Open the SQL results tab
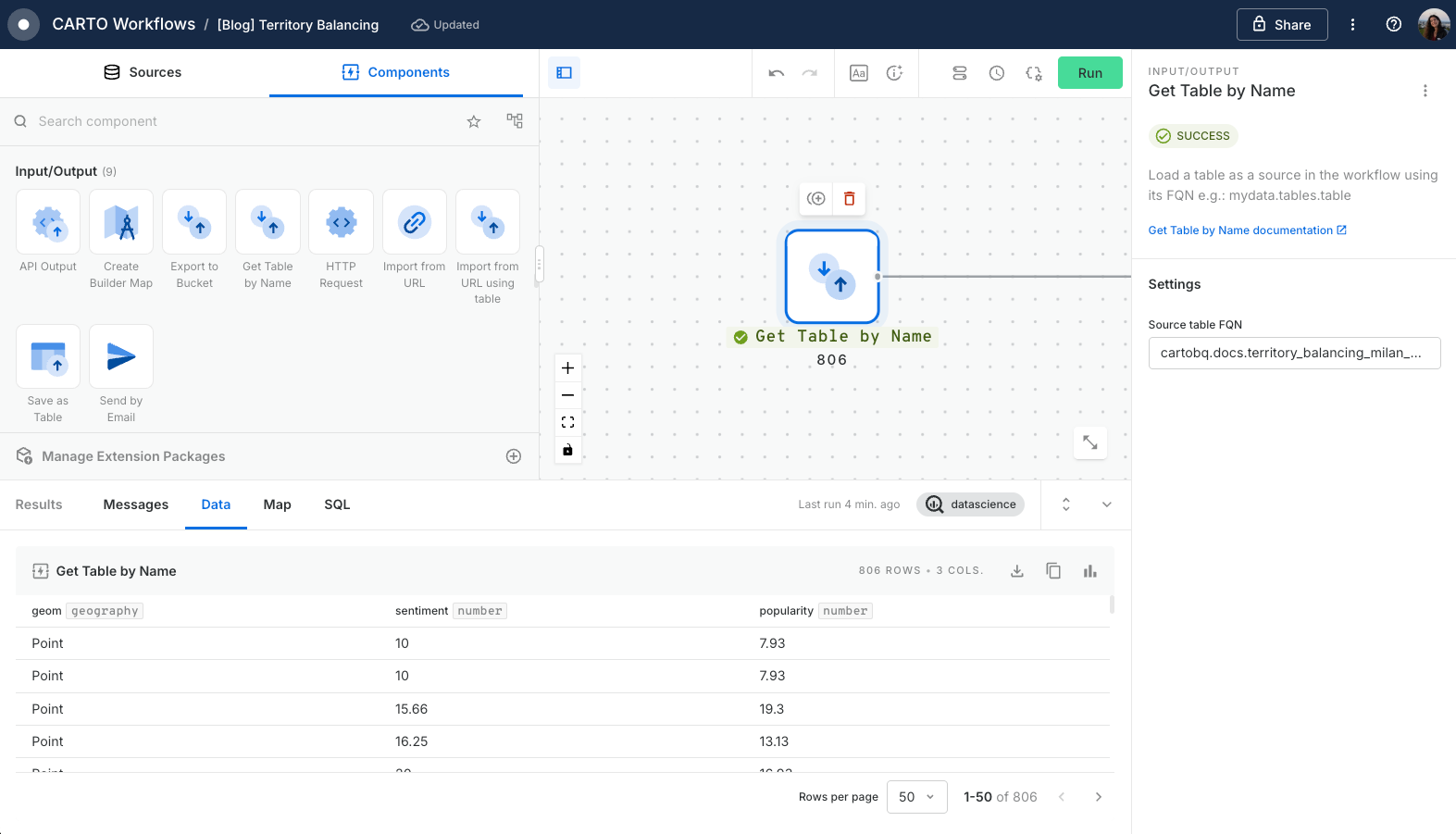The image size is (1456, 834). coord(337,504)
